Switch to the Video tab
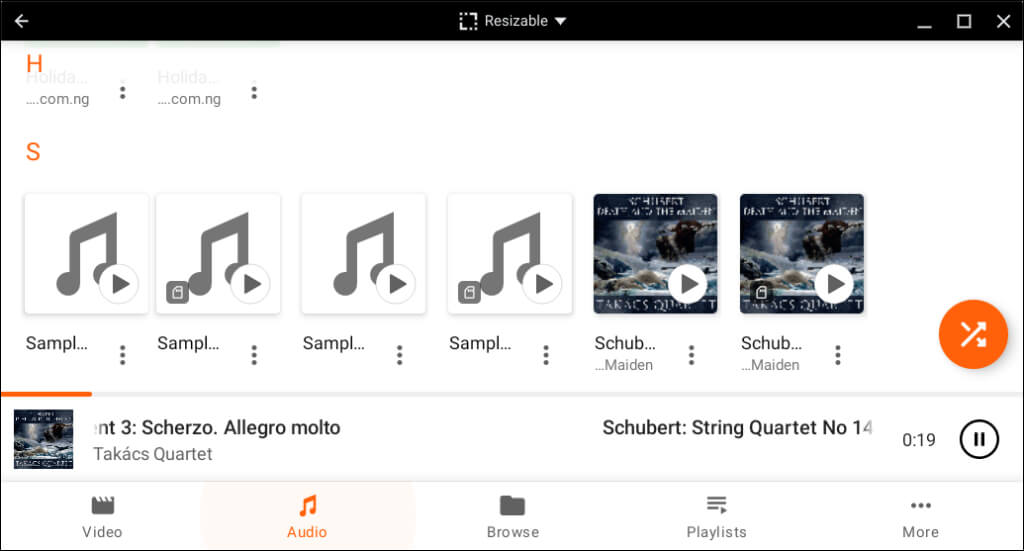The height and width of the screenshot is (551, 1024). pos(103,516)
